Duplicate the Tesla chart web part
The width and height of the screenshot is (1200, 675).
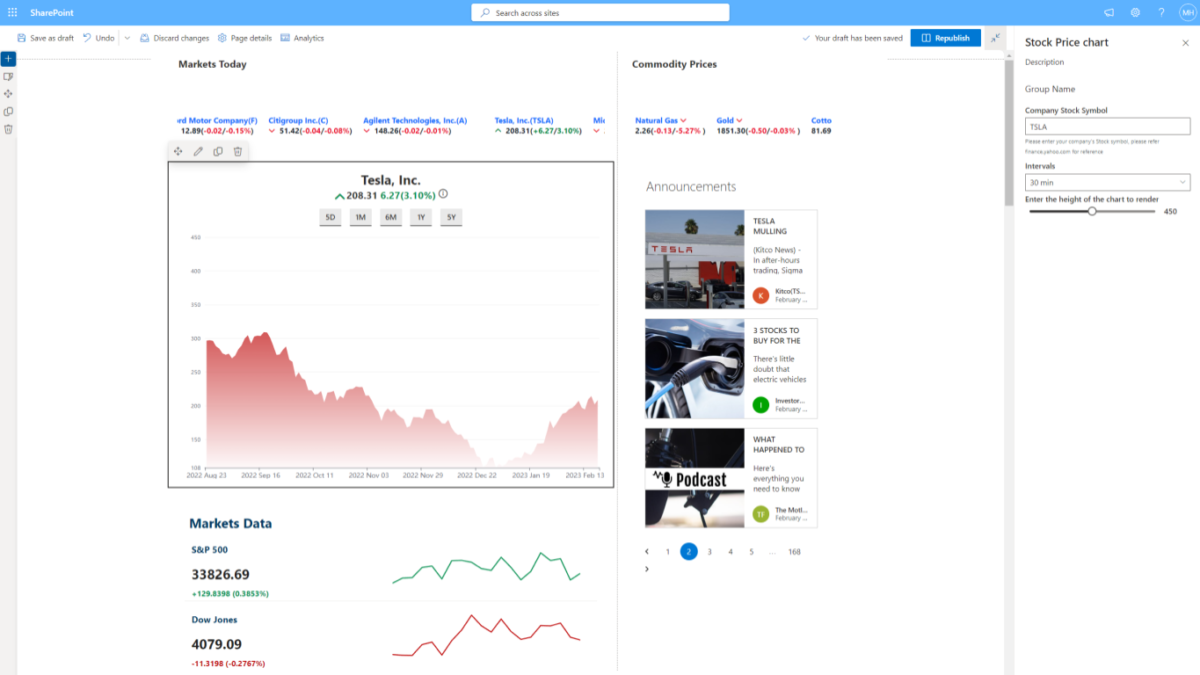tap(218, 151)
